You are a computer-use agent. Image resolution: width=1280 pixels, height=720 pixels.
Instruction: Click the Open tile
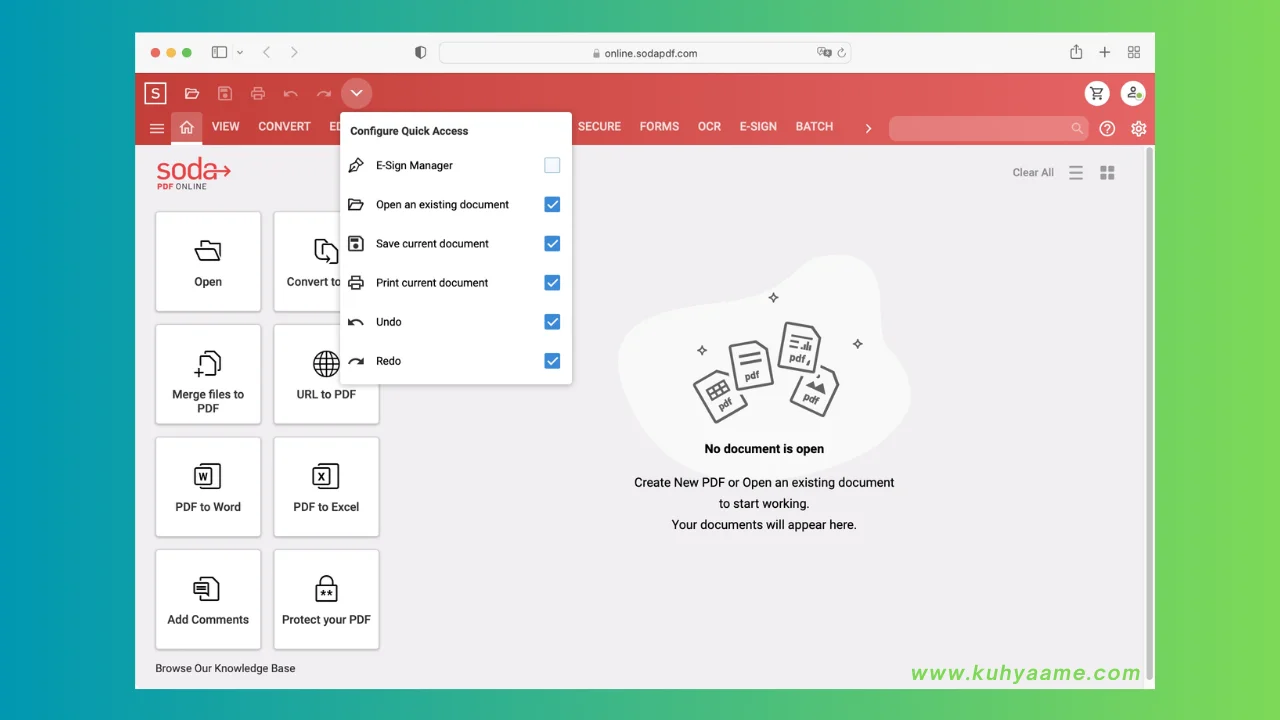(x=208, y=261)
